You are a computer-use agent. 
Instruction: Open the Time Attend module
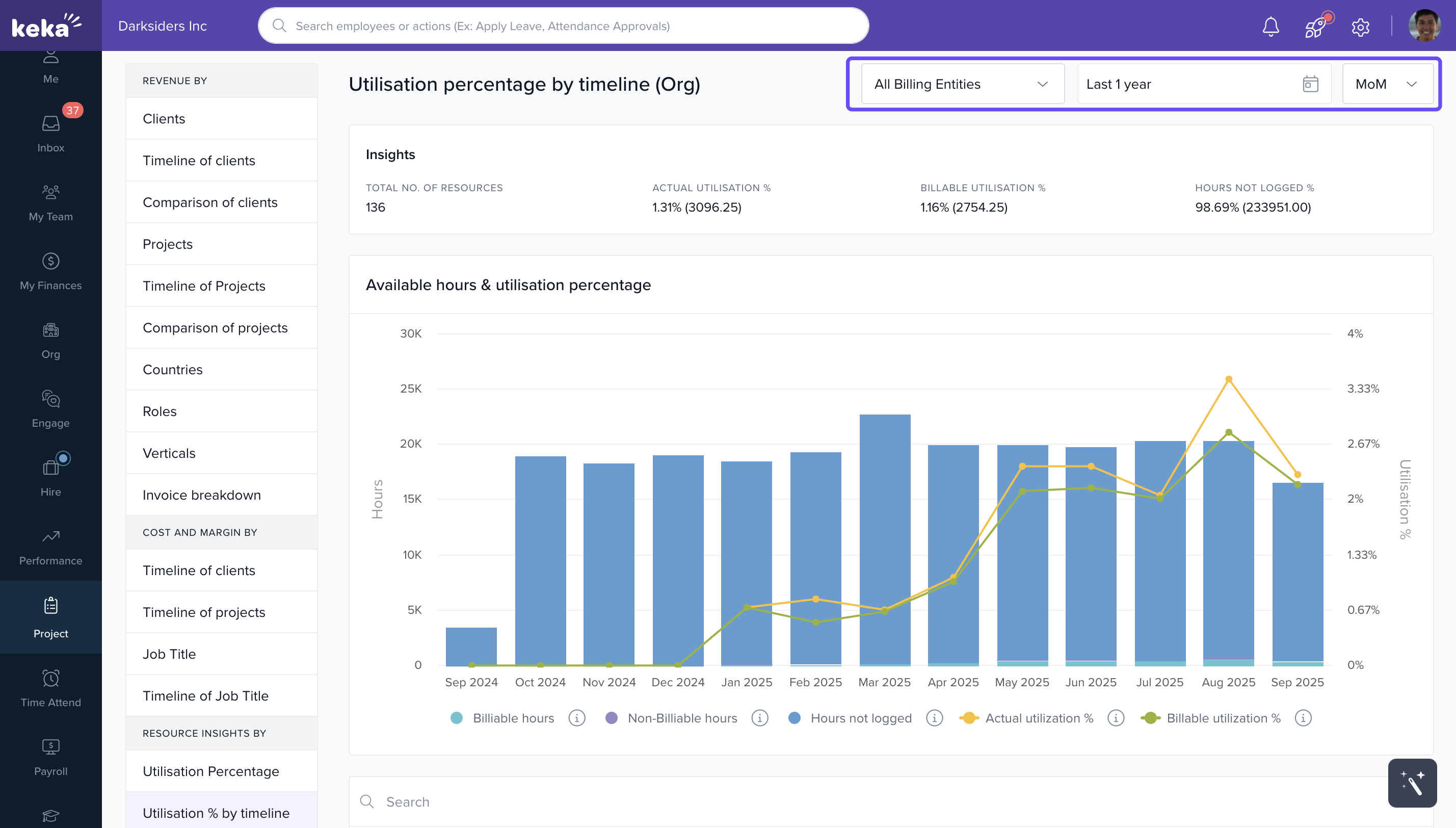click(x=50, y=688)
